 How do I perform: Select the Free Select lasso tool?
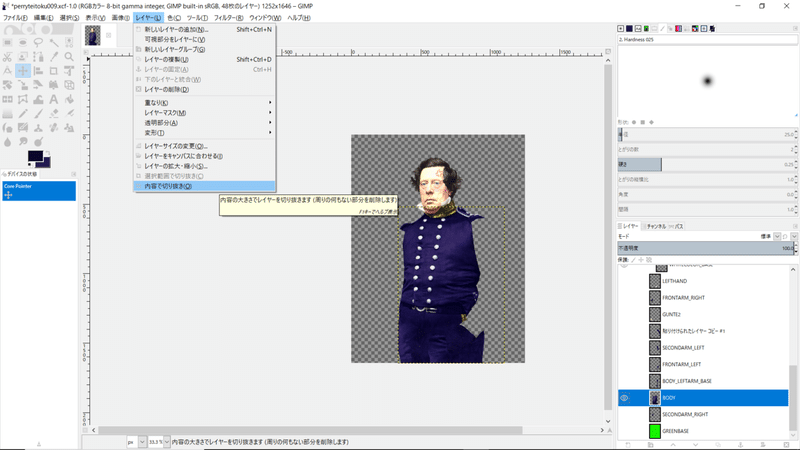coord(38,42)
